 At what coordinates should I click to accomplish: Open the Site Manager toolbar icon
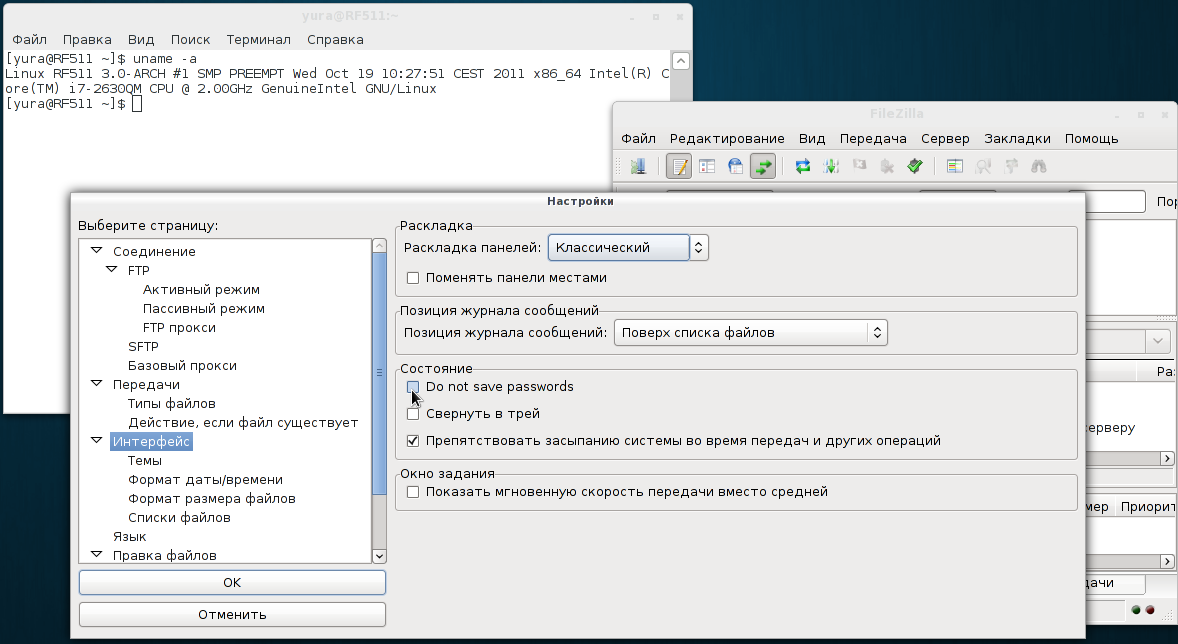[x=637, y=166]
